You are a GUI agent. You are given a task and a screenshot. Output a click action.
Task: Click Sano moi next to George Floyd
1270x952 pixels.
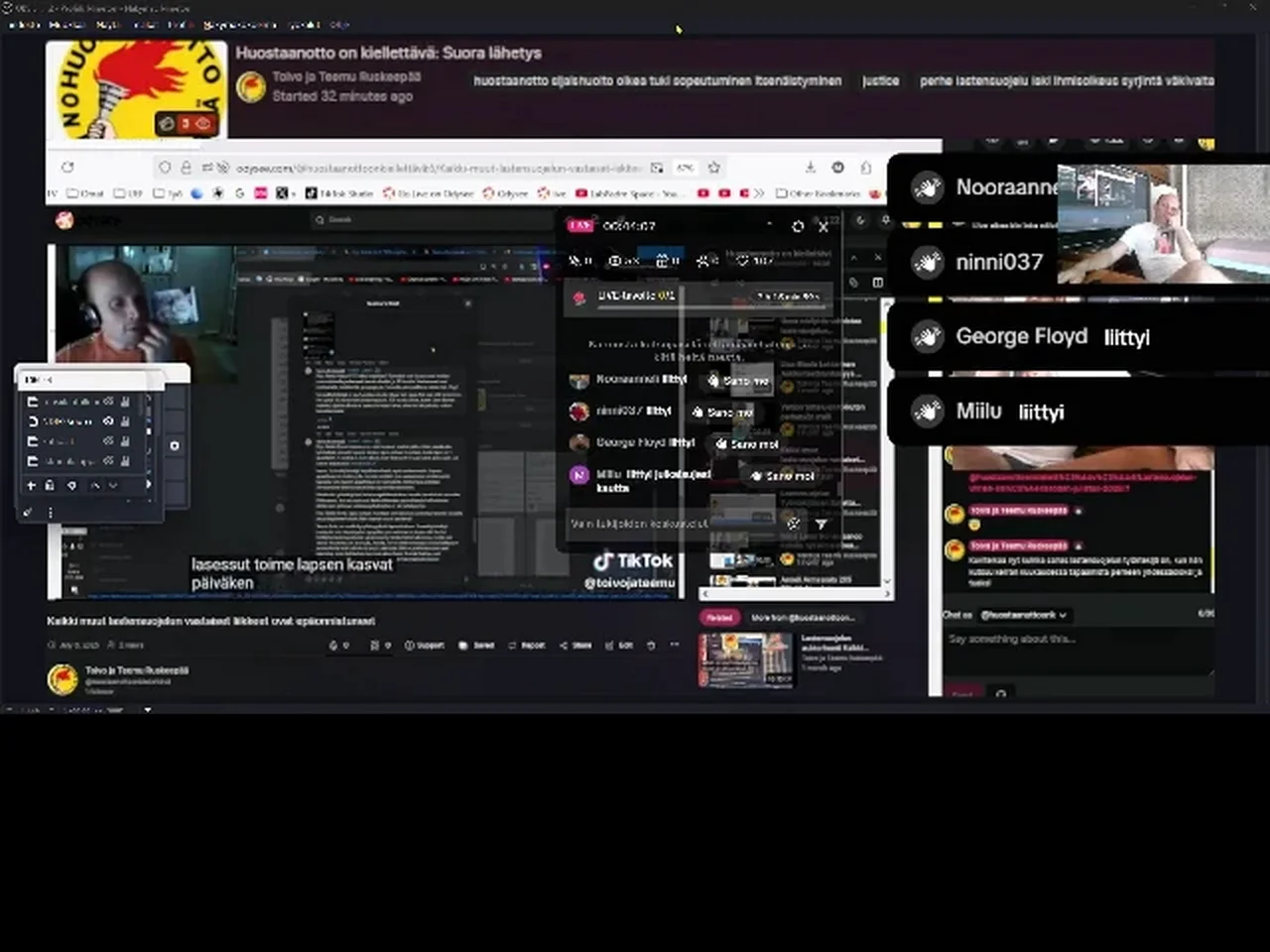coord(747,444)
